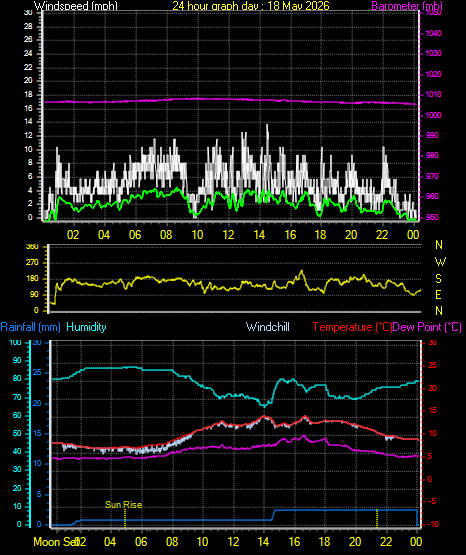Click the "22" hour label under windspeed graph

tap(382, 235)
